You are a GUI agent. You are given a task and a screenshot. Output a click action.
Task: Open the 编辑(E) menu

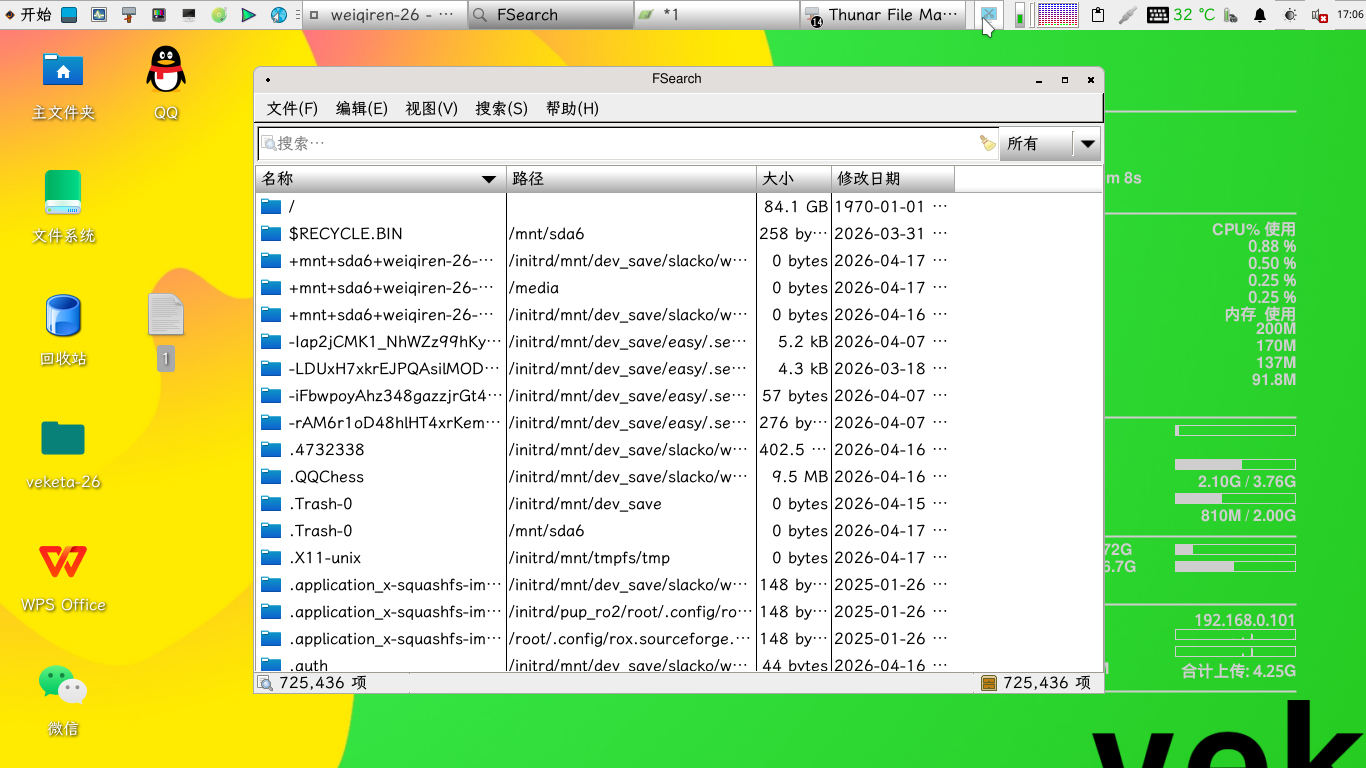(x=361, y=108)
